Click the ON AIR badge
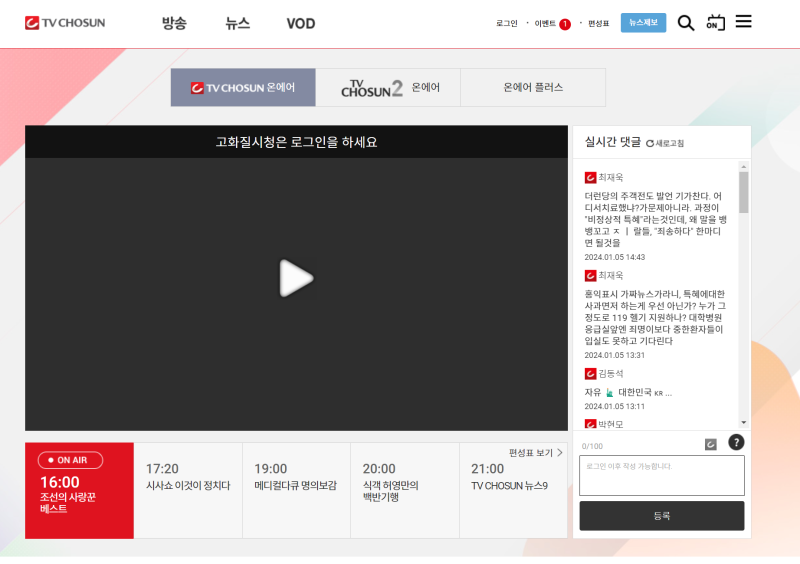800x564 pixels. (70, 460)
